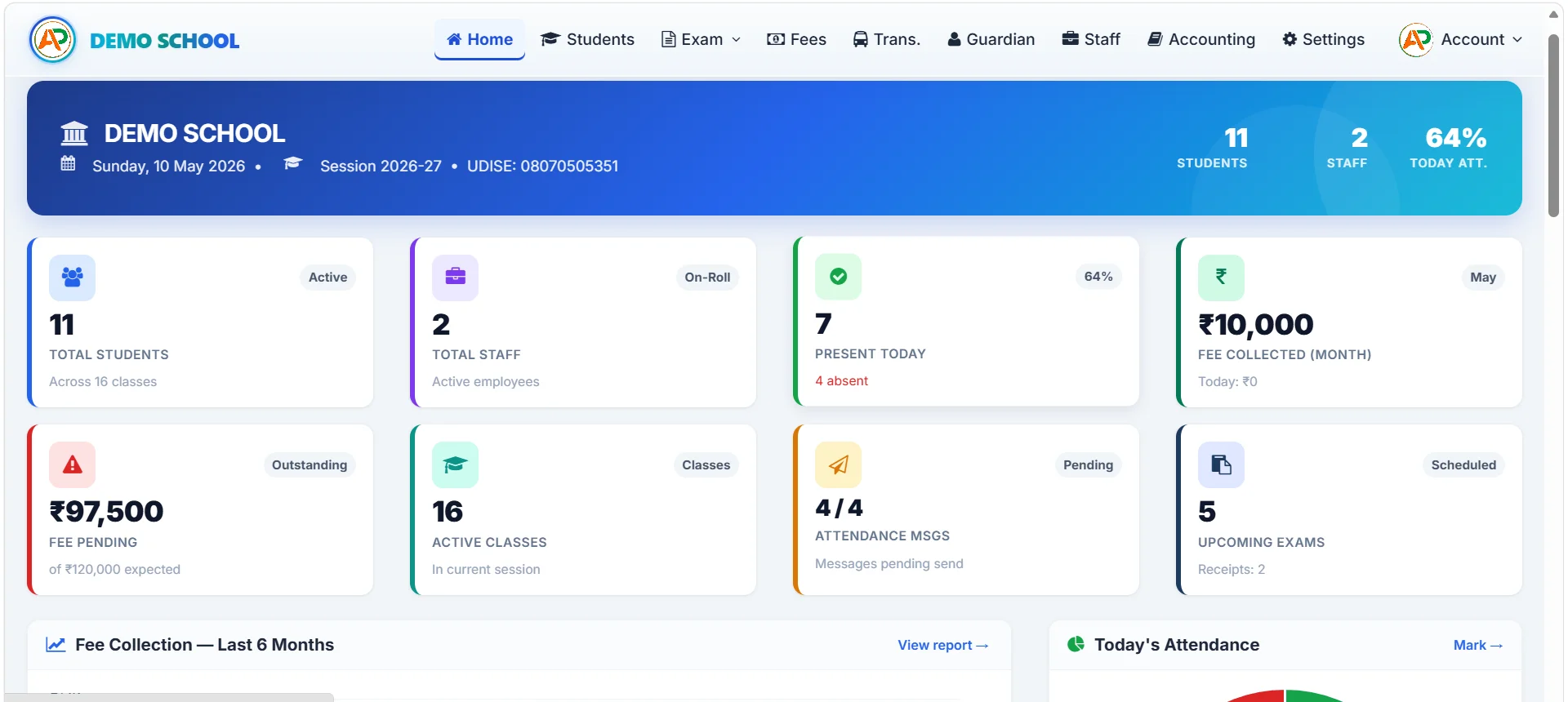Expand the Account dropdown
The width and height of the screenshot is (1568, 702).
1461,39
